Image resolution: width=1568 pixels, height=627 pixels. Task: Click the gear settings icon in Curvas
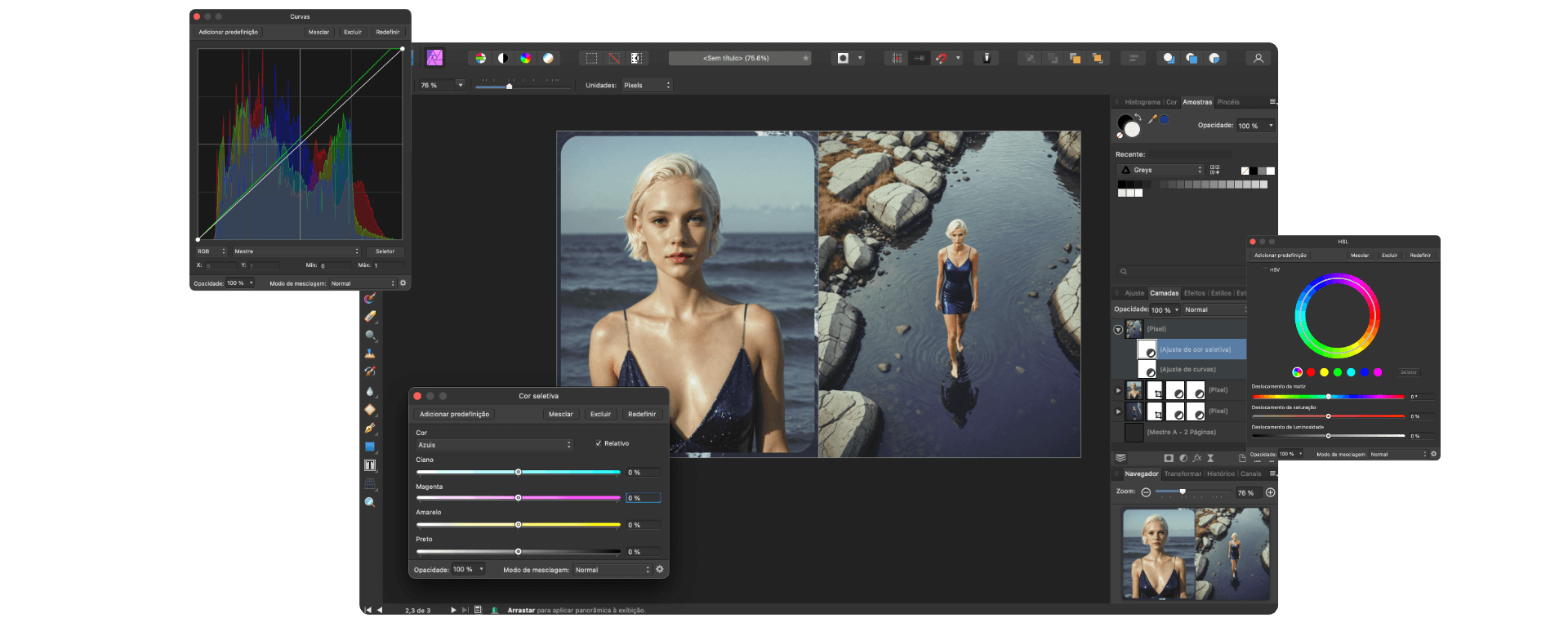coord(403,283)
